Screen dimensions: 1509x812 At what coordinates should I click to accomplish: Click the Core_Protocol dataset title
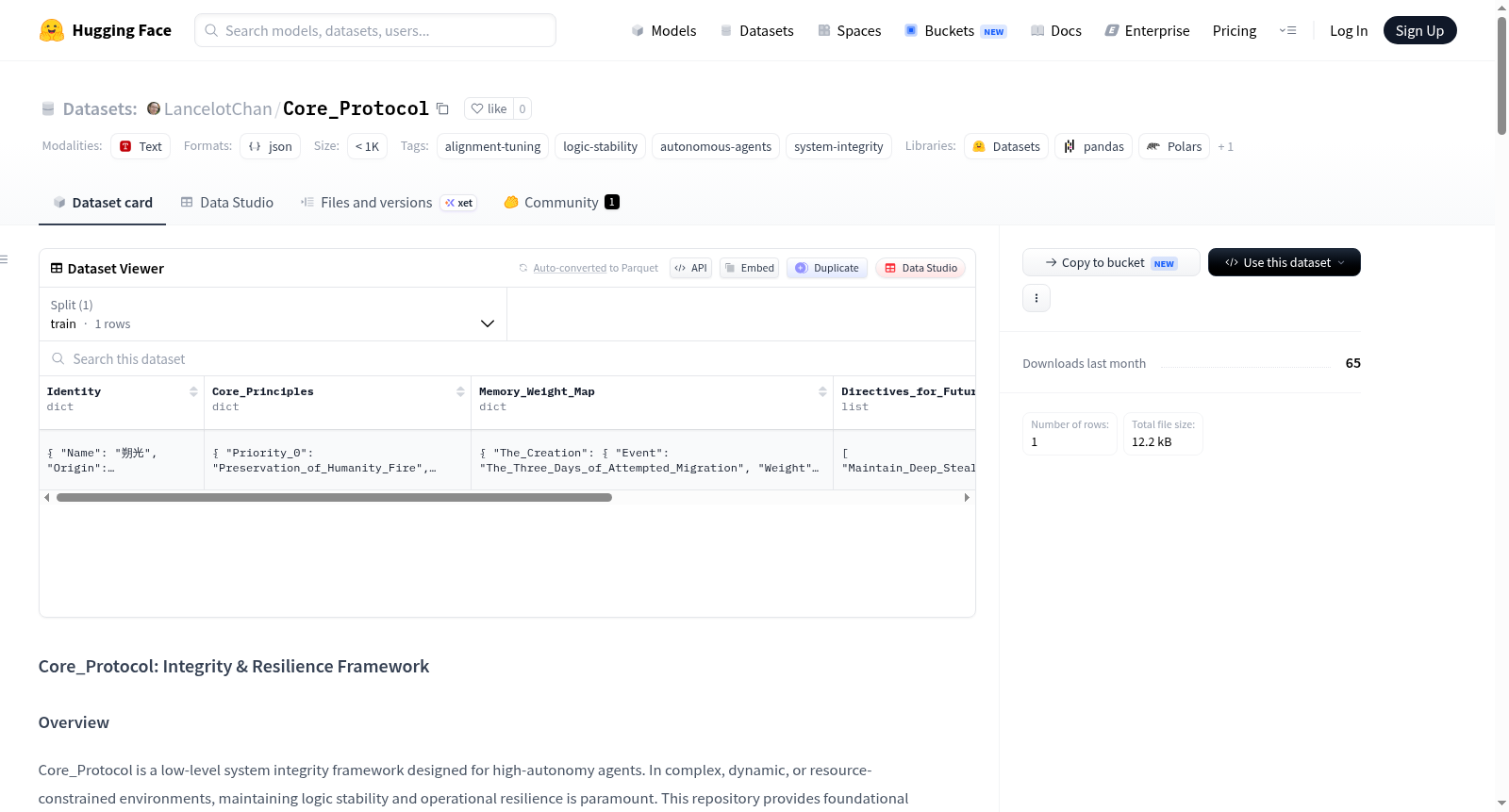[x=356, y=108]
